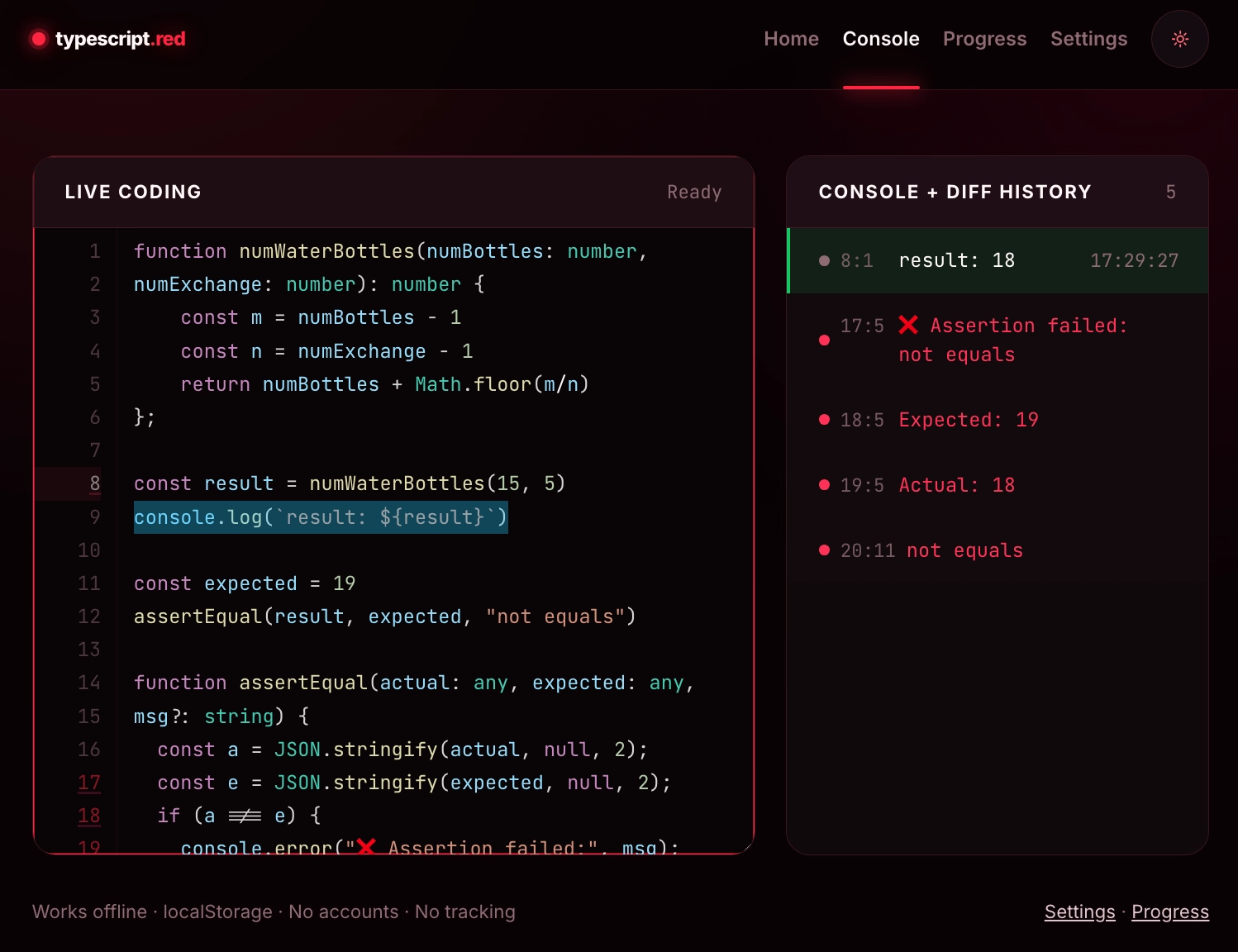Select the 'Expected: 19' console entry
This screenshot has height=952, width=1238.
(998, 420)
